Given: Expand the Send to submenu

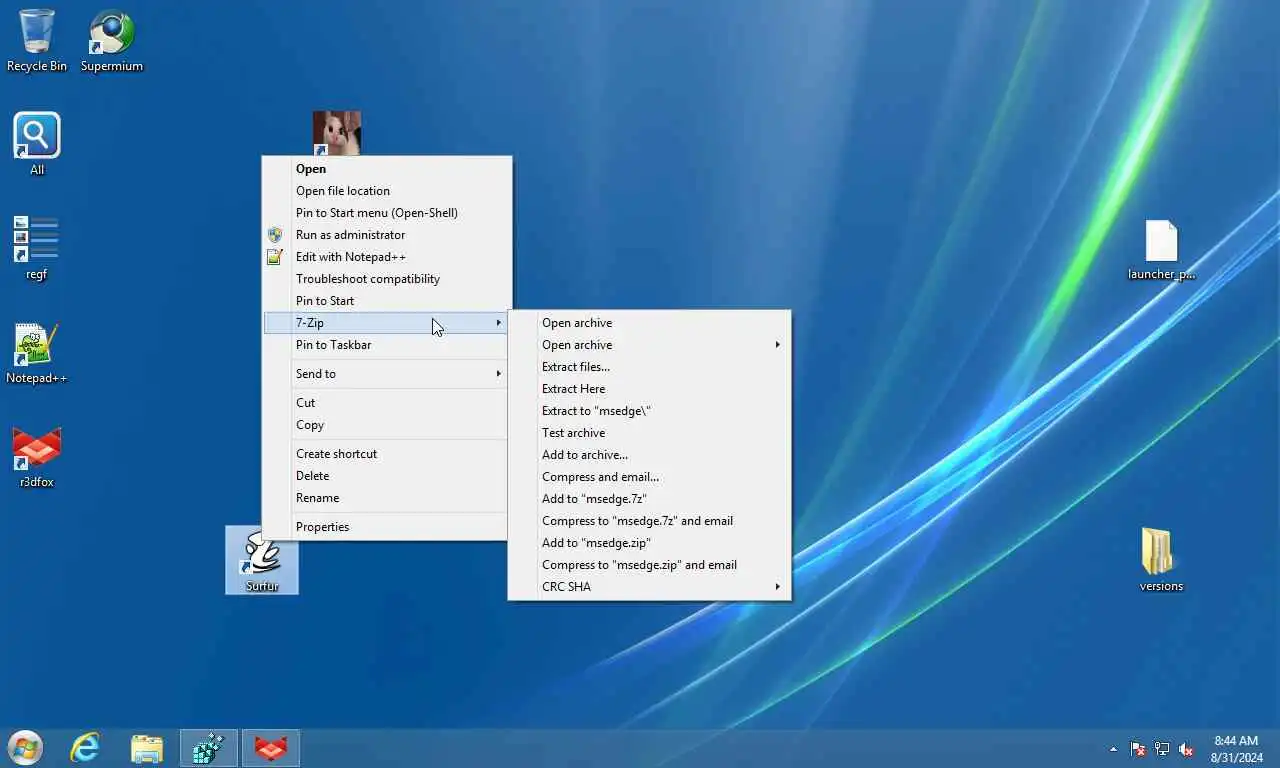Looking at the screenshot, I should coord(386,374).
